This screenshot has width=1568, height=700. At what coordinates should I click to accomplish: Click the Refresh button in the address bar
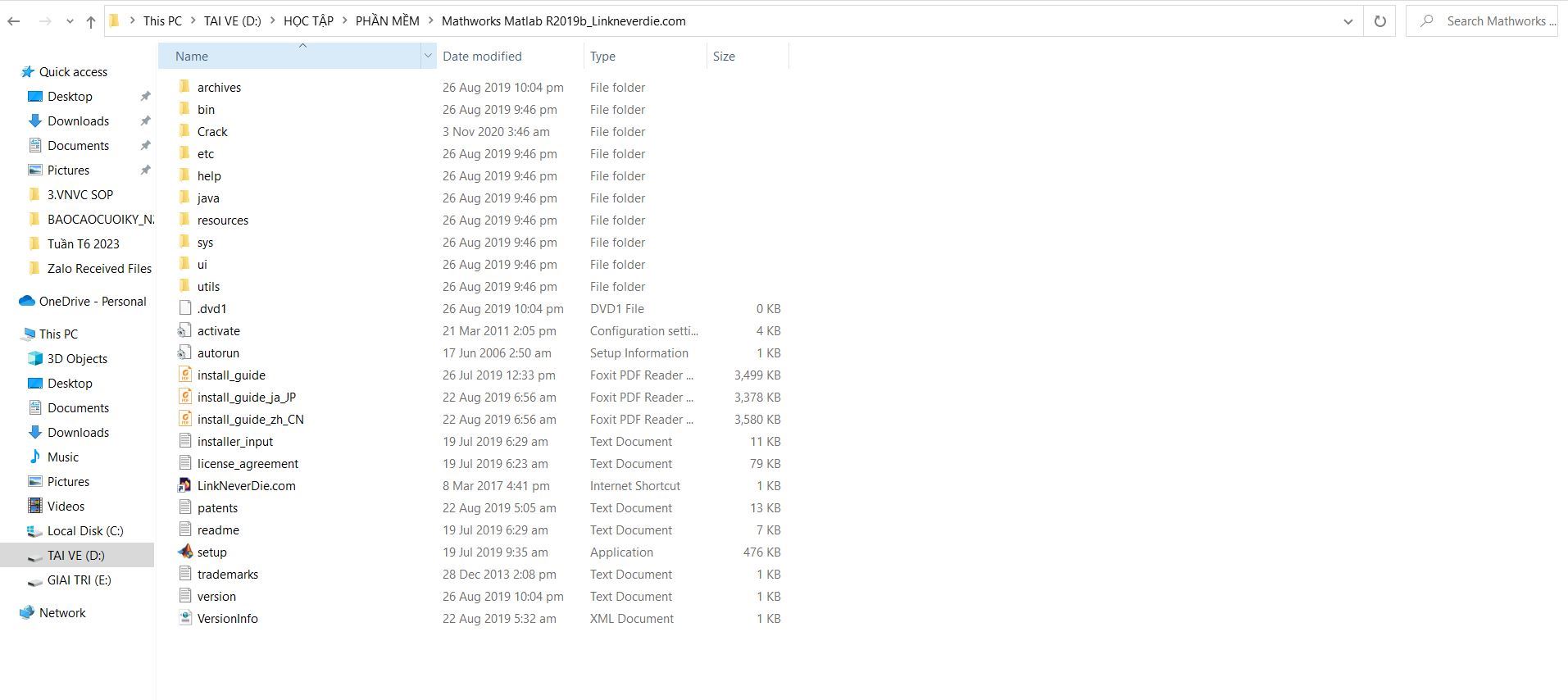pyautogui.click(x=1379, y=21)
